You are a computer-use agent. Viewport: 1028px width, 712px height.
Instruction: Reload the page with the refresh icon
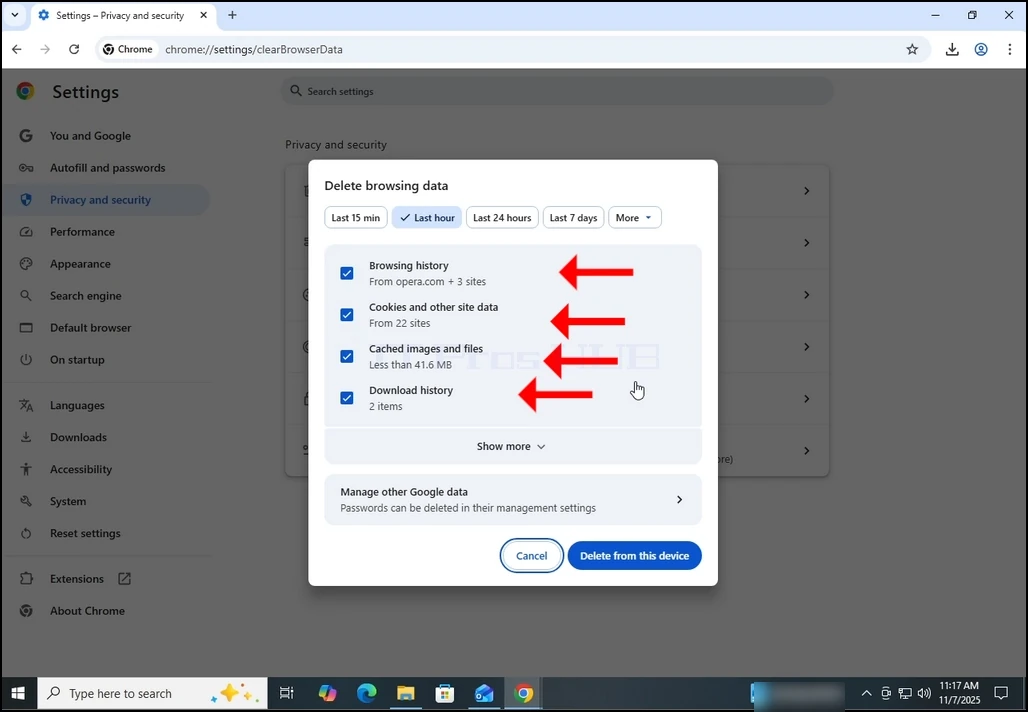click(74, 49)
